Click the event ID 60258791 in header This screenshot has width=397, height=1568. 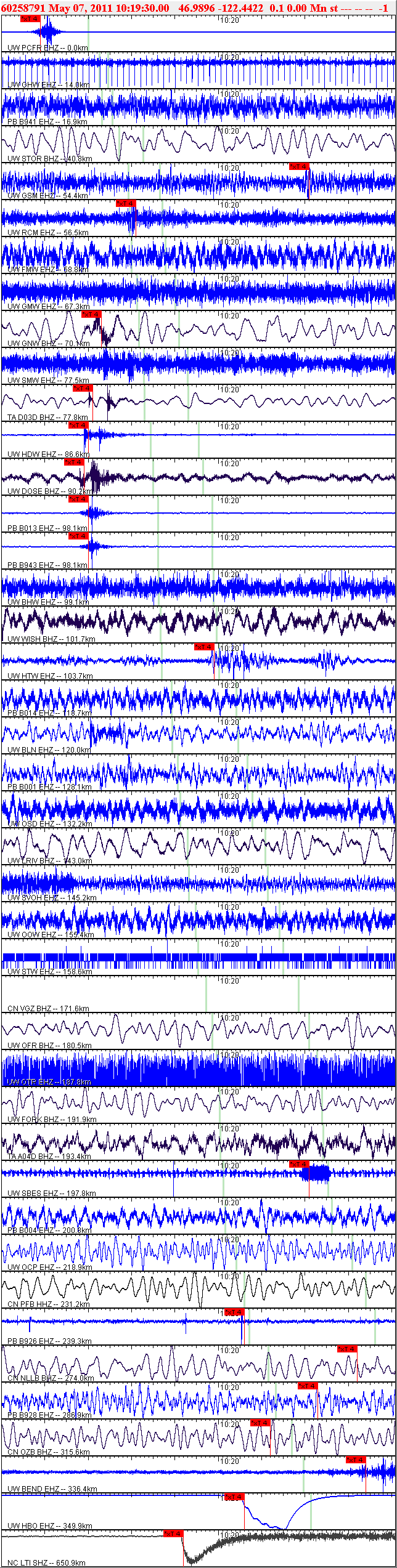(23, 8)
